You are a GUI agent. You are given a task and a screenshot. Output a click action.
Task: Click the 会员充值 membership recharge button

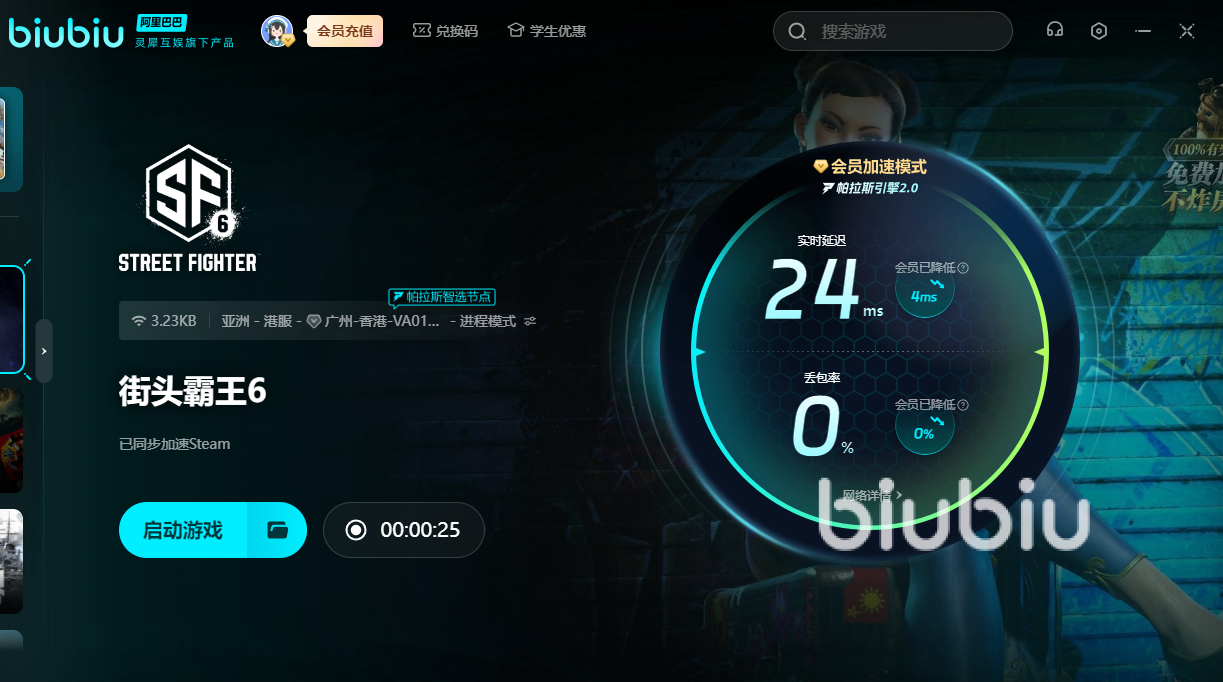(344, 31)
